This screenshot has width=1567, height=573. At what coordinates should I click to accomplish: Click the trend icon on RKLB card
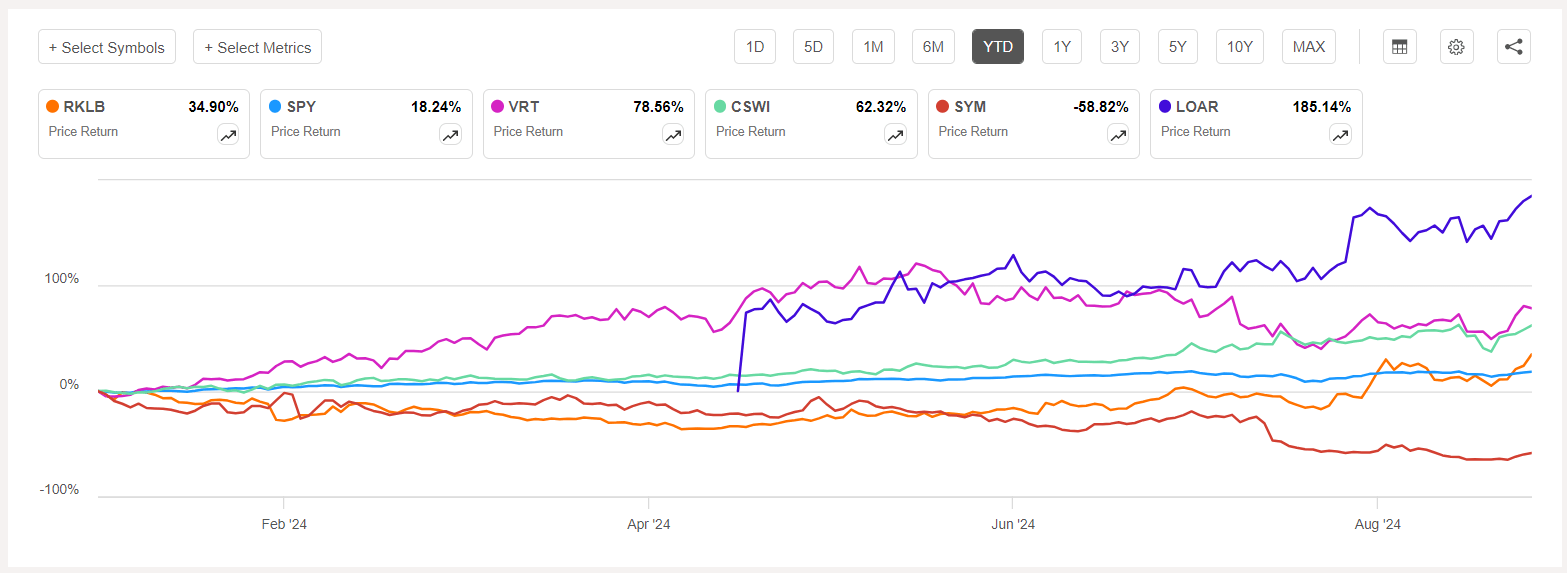[229, 135]
